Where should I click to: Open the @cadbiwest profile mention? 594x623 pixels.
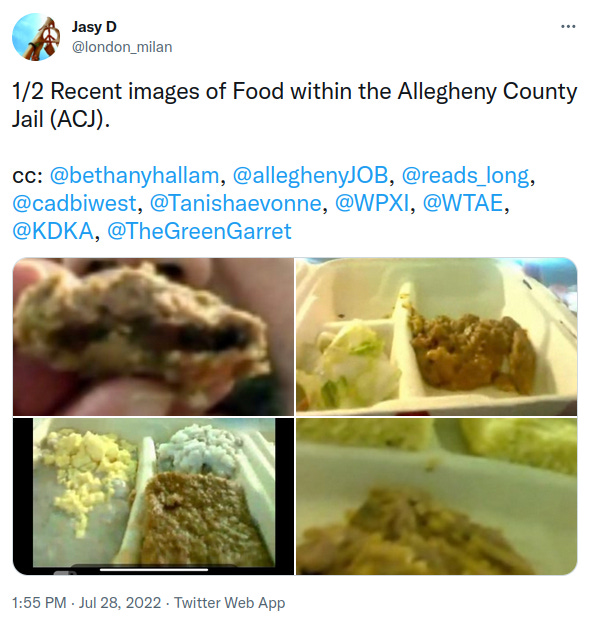tap(74, 203)
